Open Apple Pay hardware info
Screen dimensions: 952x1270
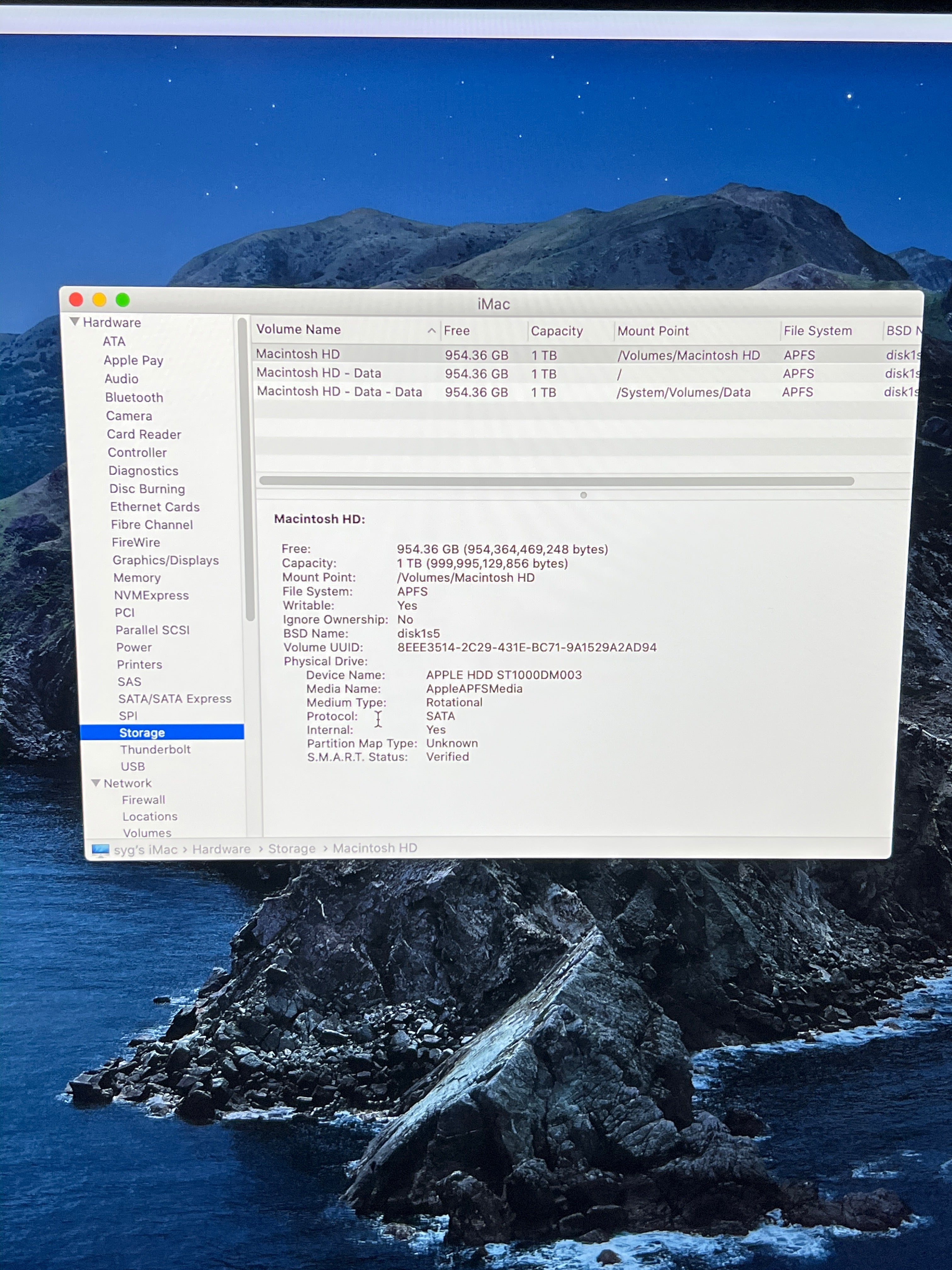(x=133, y=361)
